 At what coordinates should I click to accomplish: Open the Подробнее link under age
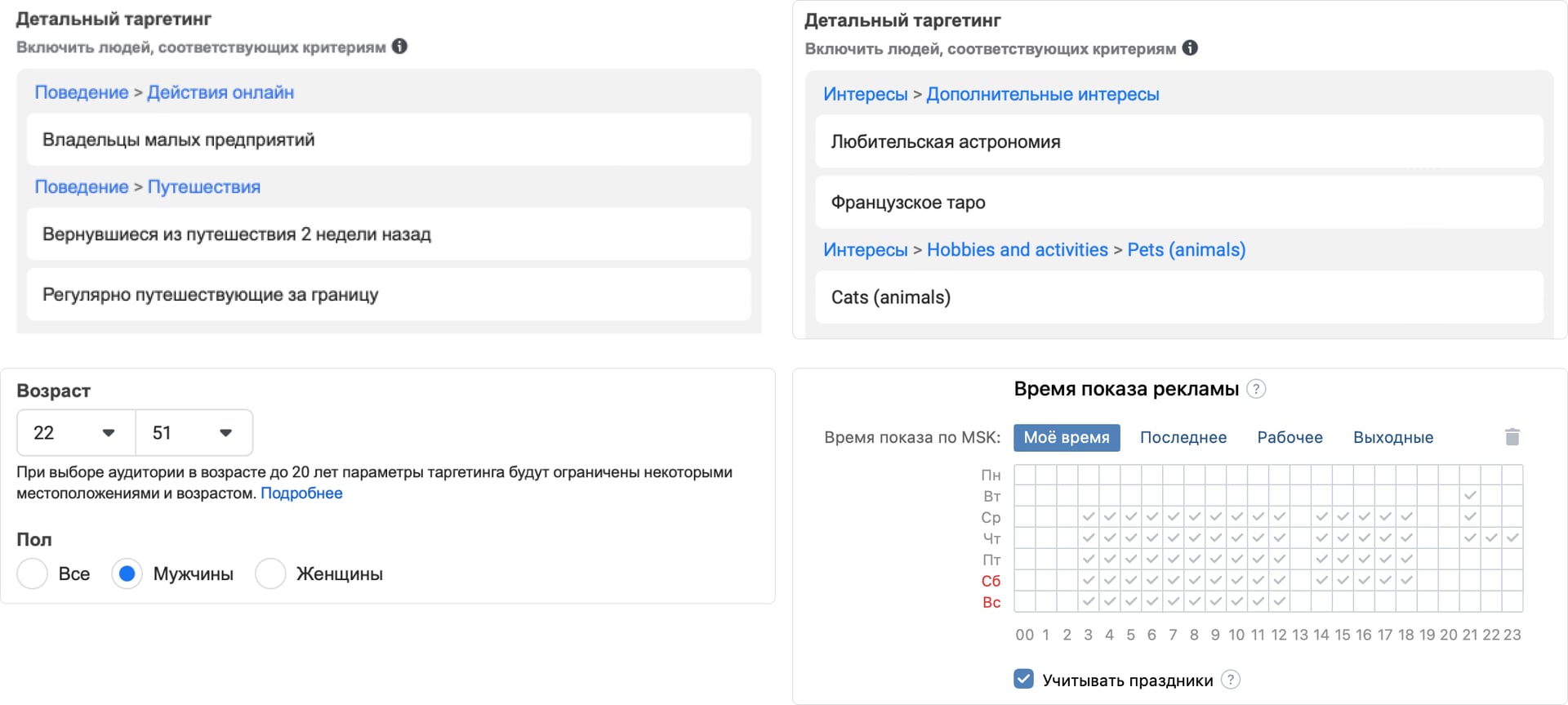coord(301,493)
